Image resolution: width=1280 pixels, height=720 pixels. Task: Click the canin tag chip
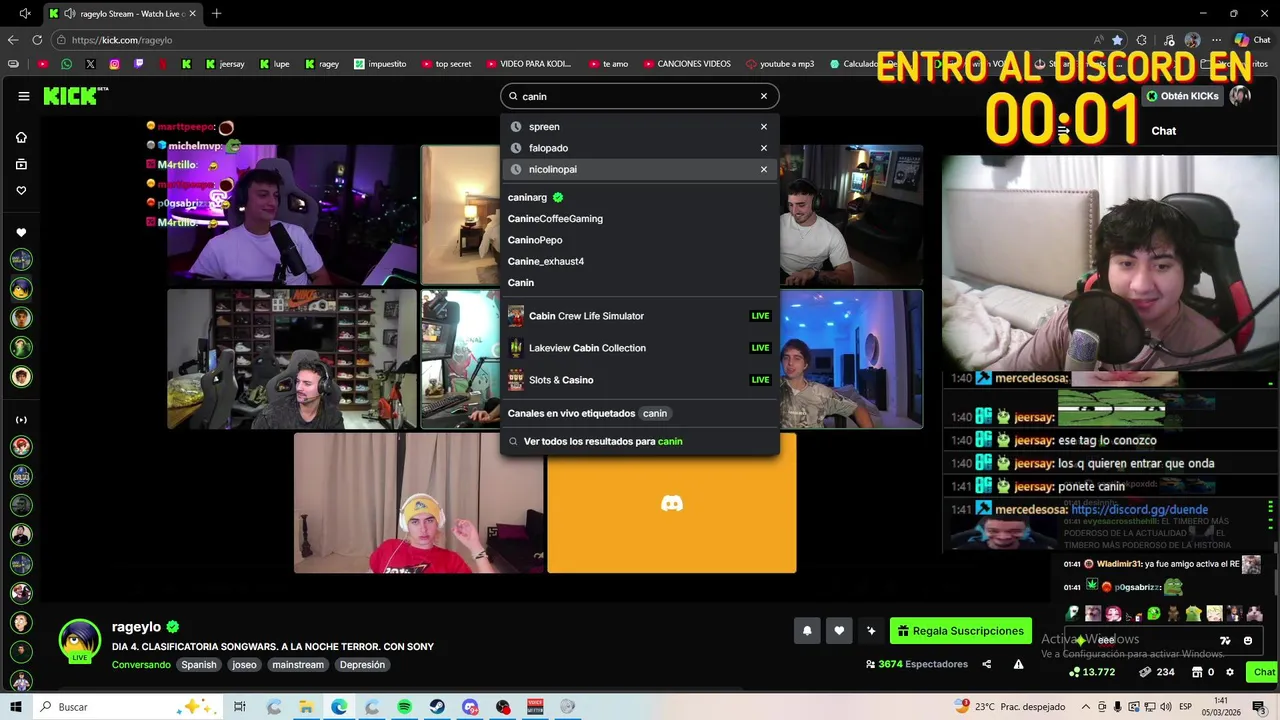tap(655, 413)
